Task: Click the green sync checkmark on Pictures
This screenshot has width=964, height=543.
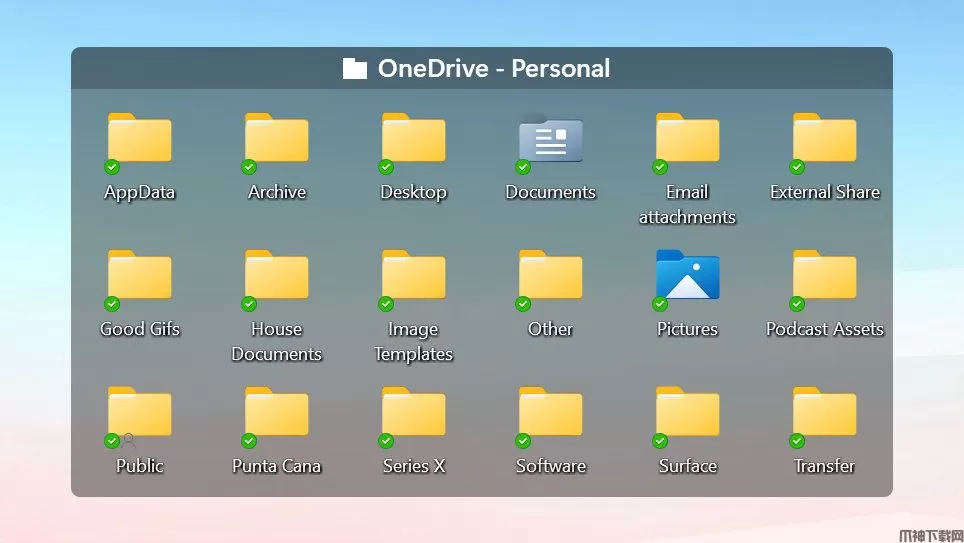Action: click(660, 304)
